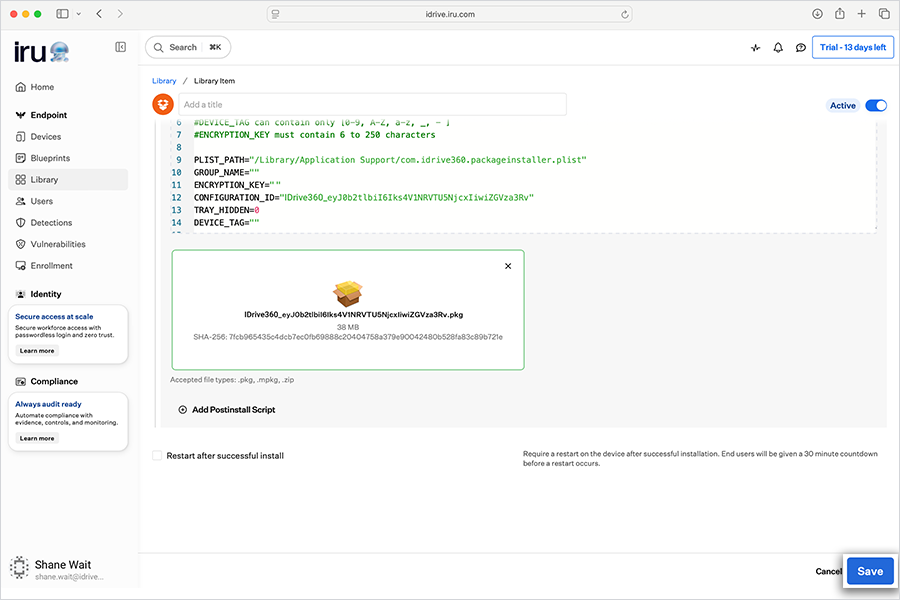This screenshot has height=600, width=900.
Task: Show Safari tab overview
Action: [884, 14]
